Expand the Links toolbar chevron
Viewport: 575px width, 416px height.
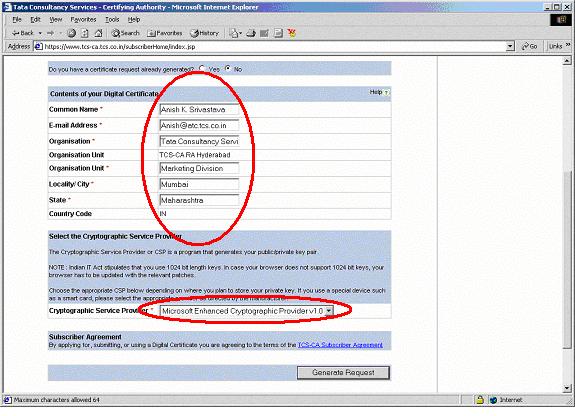click(x=568, y=45)
